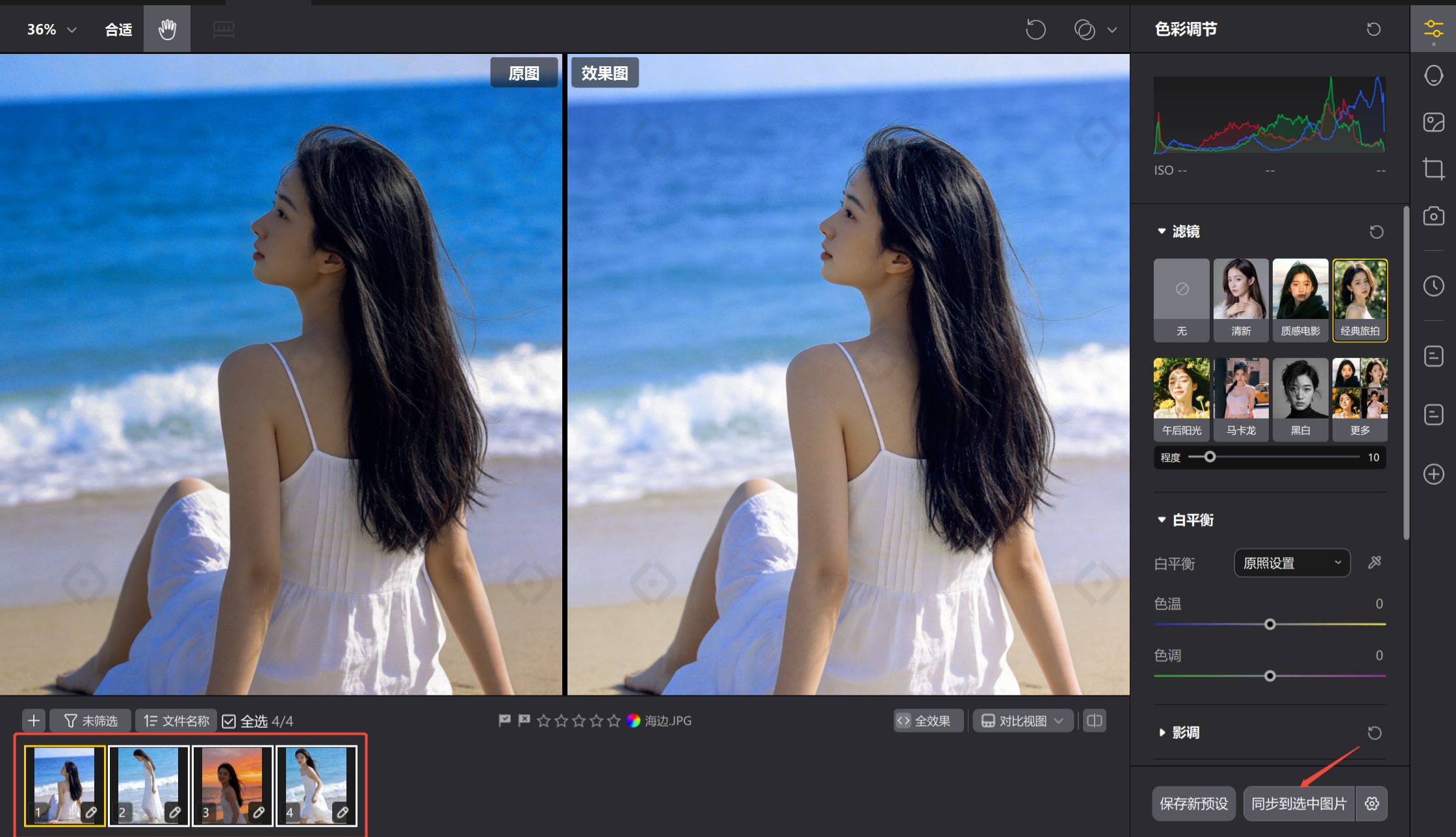
Task: Reset the 滤镜 filter section
Action: (x=1376, y=232)
